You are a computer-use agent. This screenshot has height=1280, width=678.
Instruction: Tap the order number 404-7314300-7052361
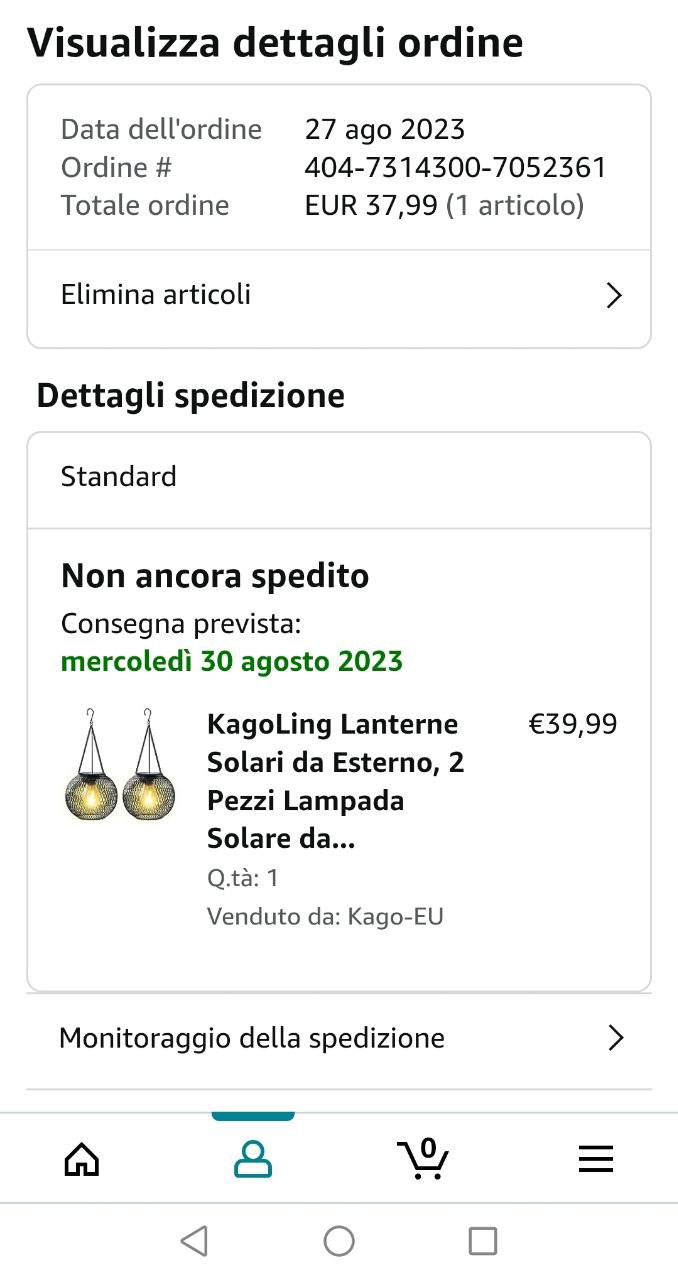[455, 167]
